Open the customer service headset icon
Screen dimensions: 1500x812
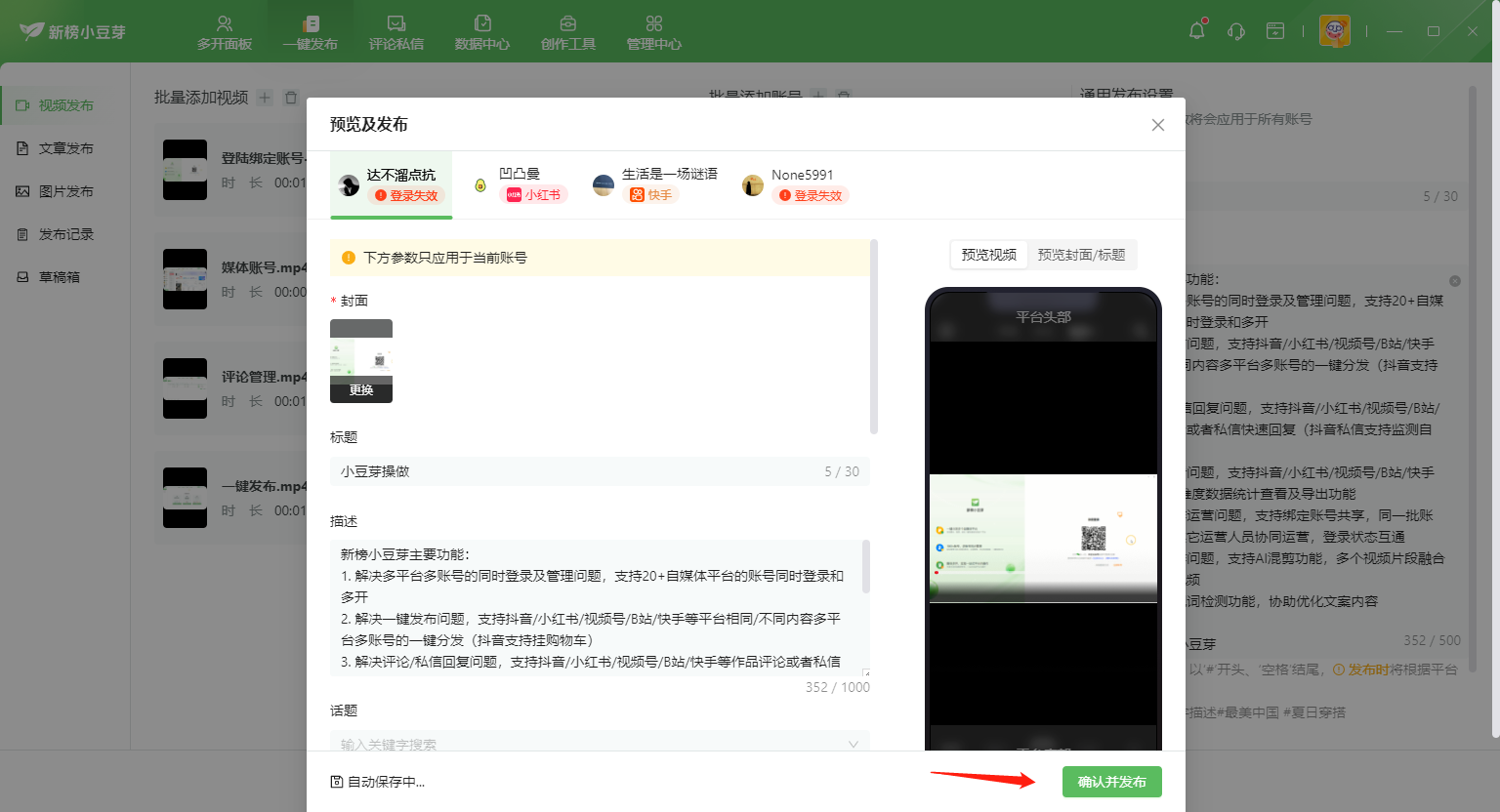[1236, 31]
